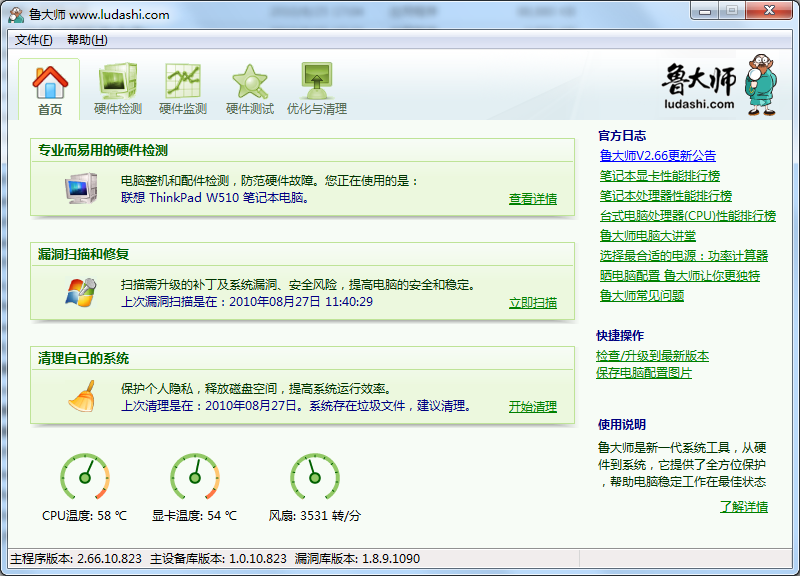Open 台式电脑处理器(CPU)性能排行榜 link
Viewport: 800px width, 576px height.
tap(688, 216)
